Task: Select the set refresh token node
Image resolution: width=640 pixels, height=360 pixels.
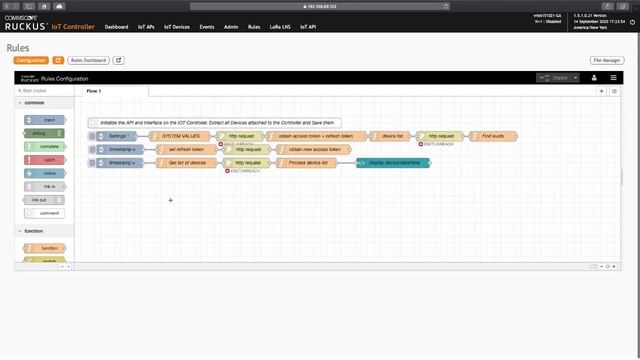Action: (187, 149)
